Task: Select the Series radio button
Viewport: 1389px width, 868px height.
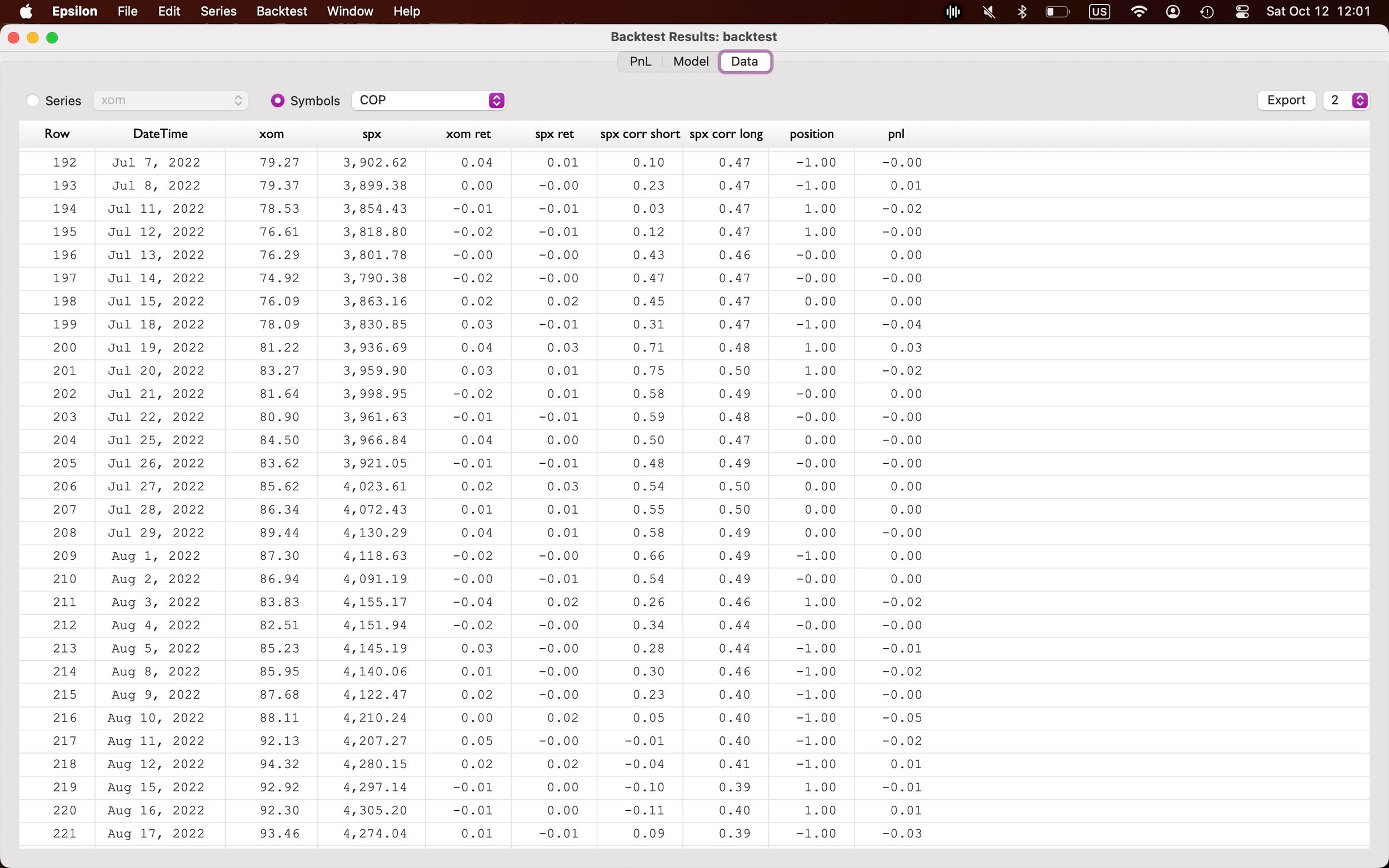Action: (33, 101)
